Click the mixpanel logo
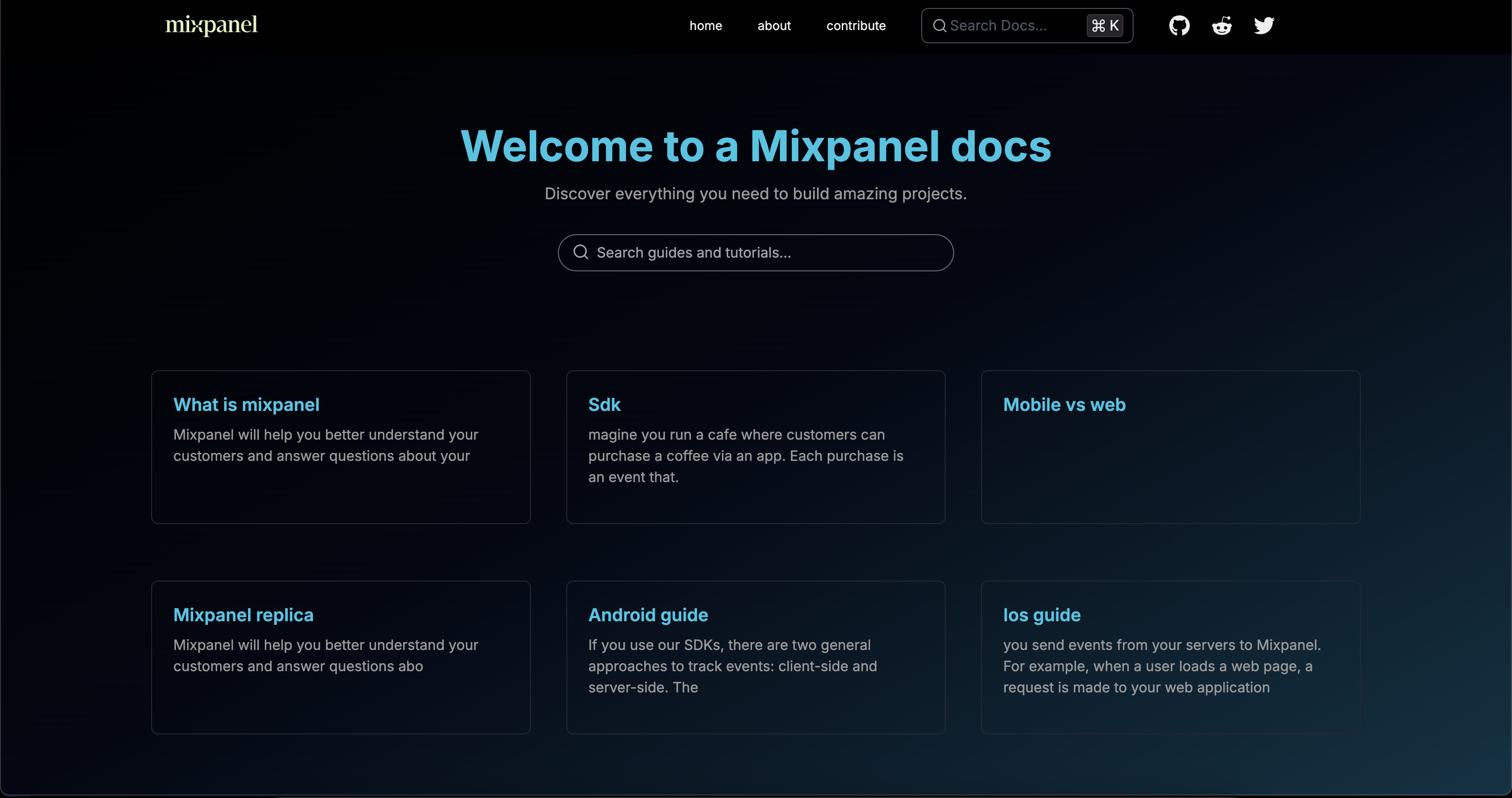 click(211, 25)
